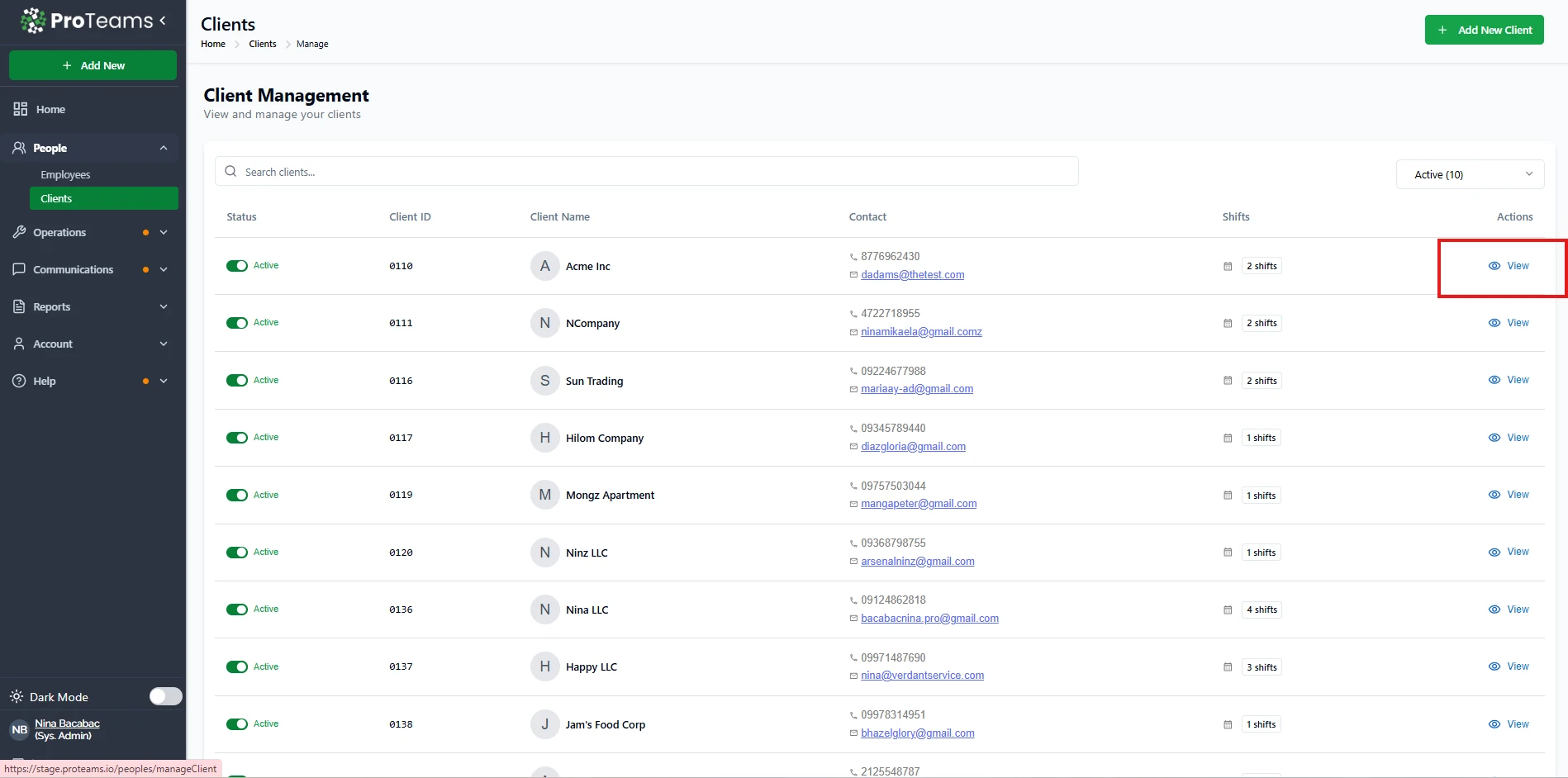Image resolution: width=1568 pixels, height=778 pixels.
Task: Collapse the sidebar using the arrow icon
Action: (x=163, y=21)
